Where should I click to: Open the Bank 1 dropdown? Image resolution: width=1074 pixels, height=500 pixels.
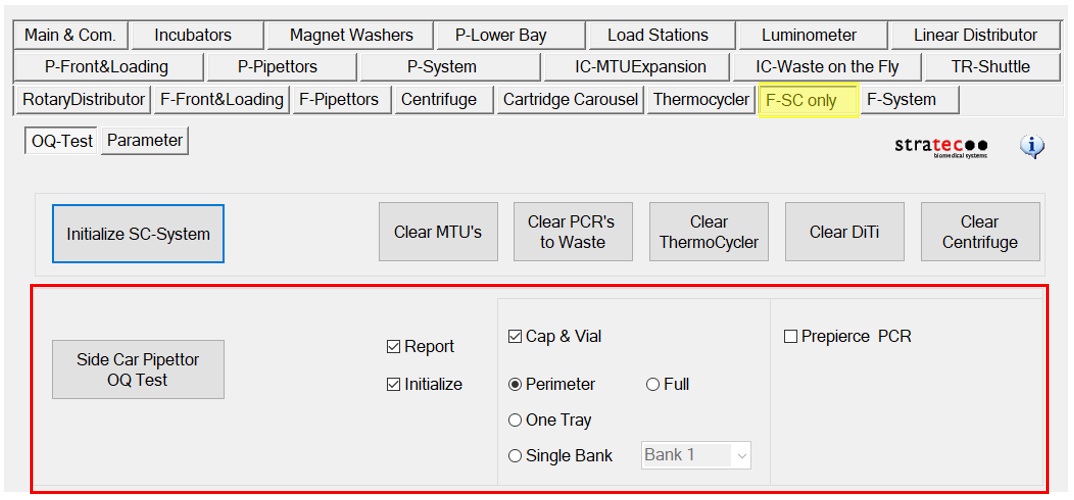click(x=697, y=455)
